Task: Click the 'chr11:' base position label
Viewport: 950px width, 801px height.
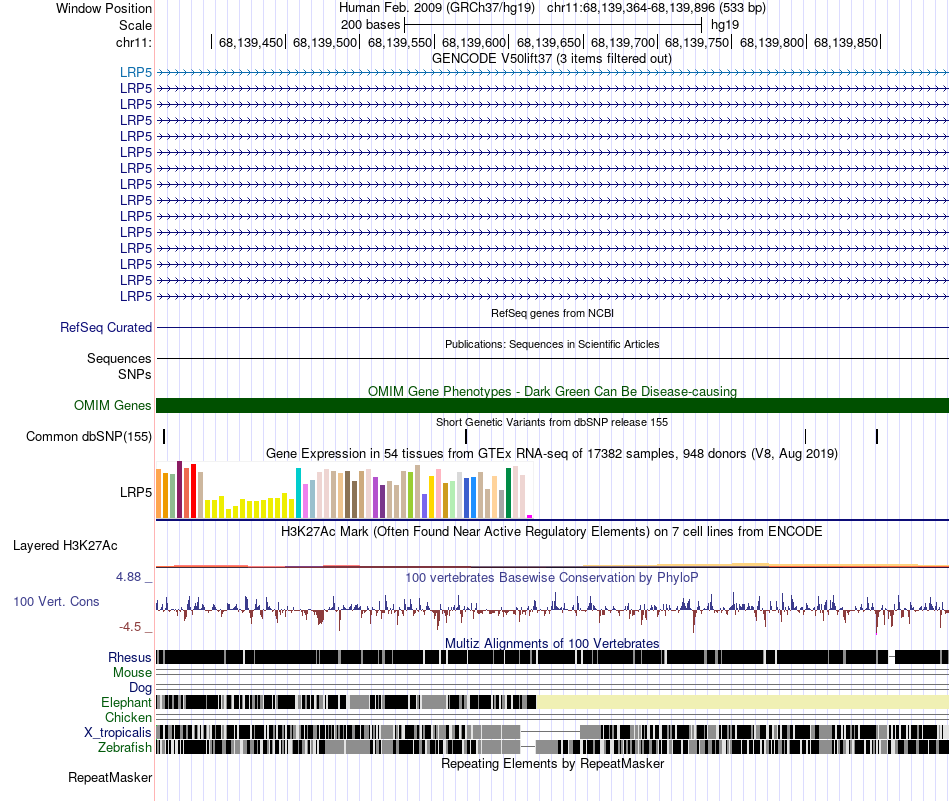Action: 134,42
